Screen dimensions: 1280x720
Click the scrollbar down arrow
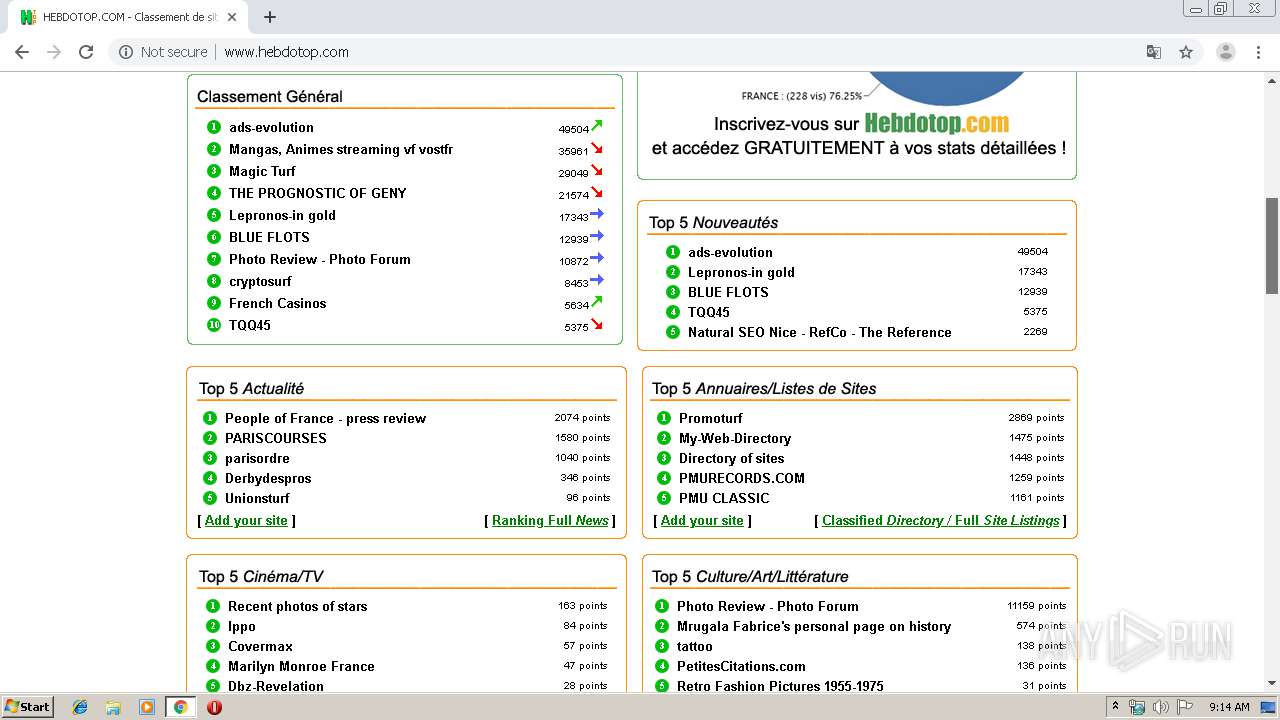pyautogui.click(x=1272, y=683)
